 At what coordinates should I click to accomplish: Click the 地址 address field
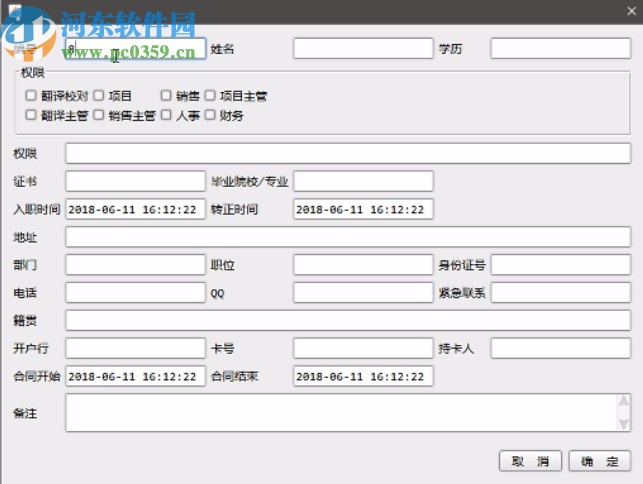point(348,237)
